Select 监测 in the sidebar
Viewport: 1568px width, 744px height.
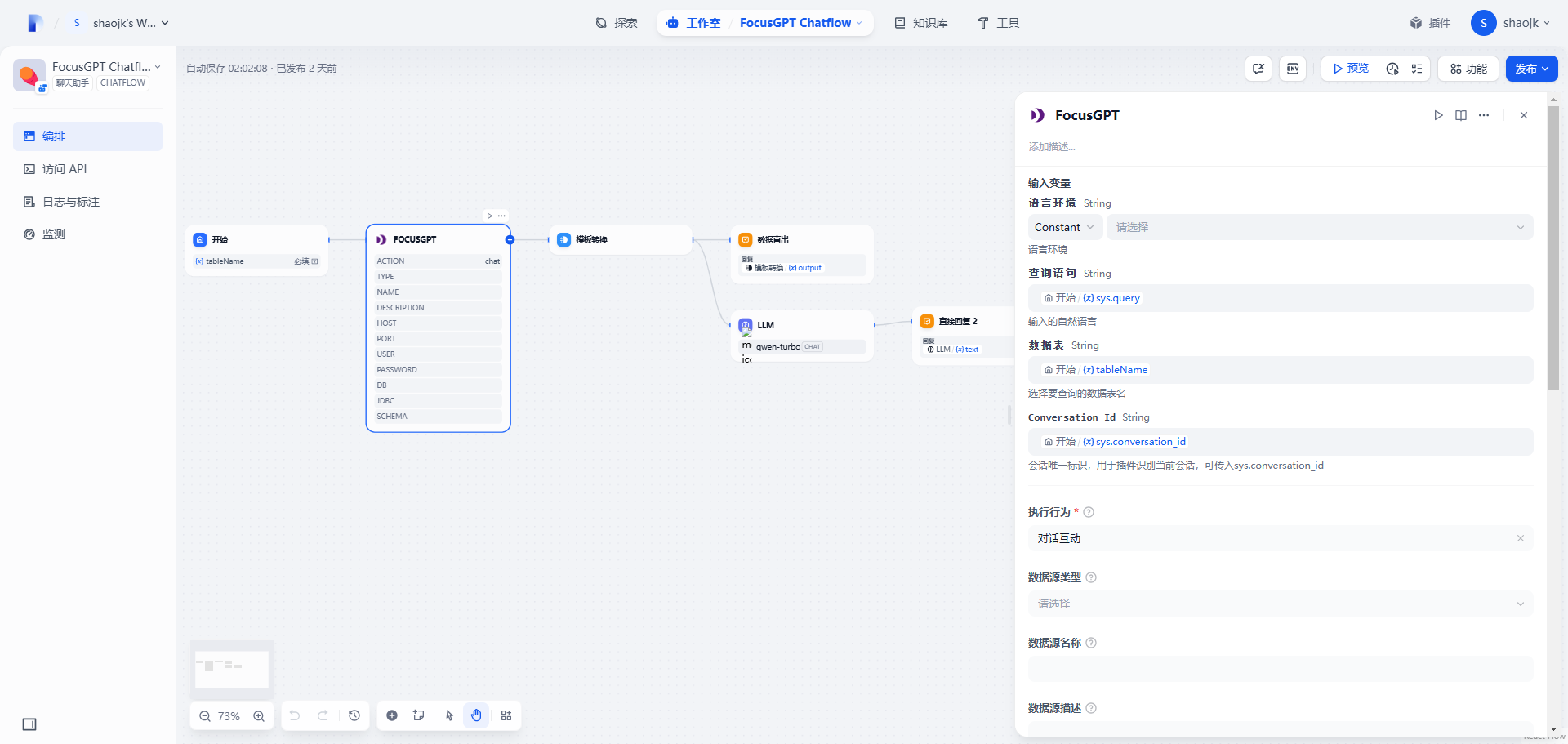[87, 234]
